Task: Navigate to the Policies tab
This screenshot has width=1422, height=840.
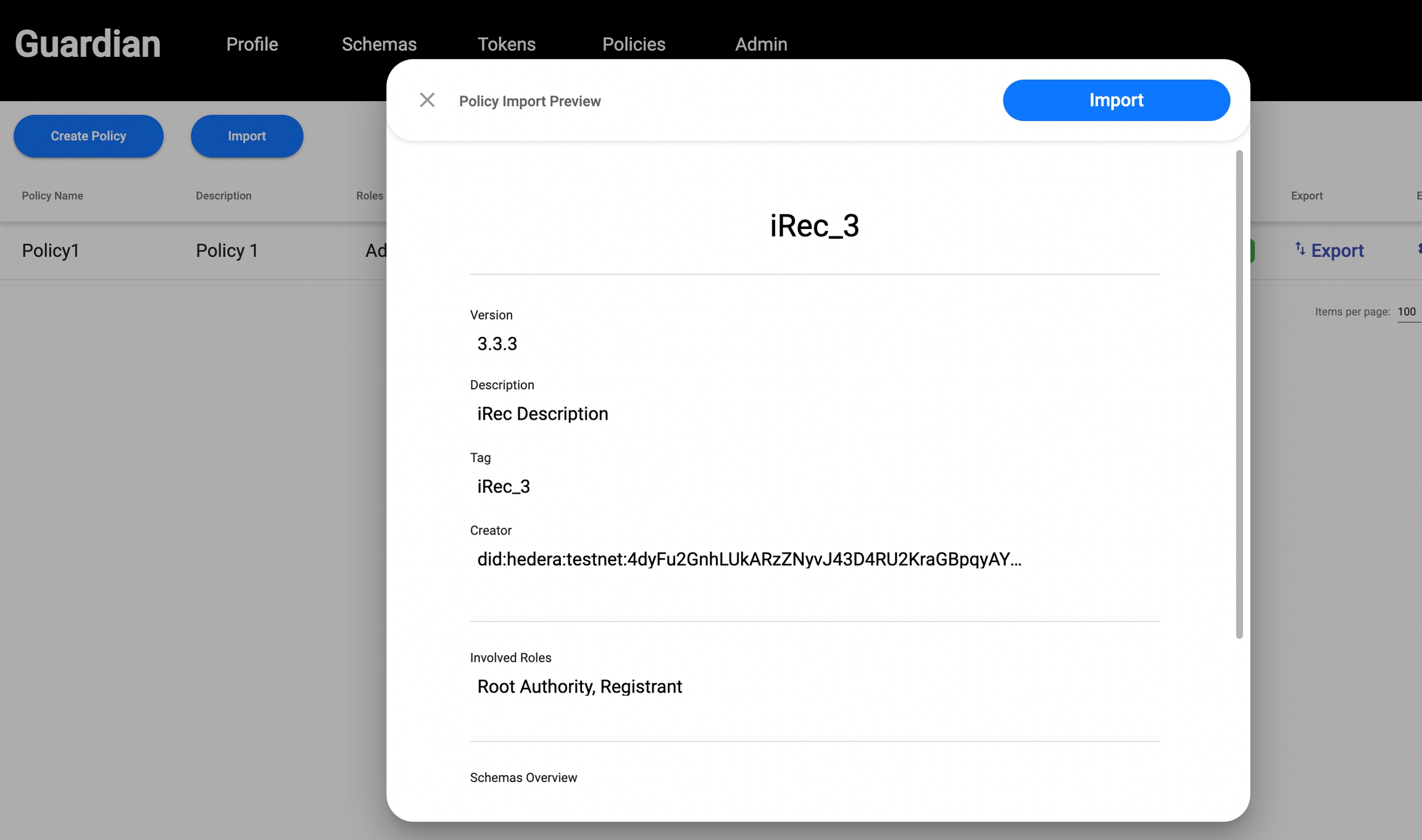Action: tap(634, 44)
